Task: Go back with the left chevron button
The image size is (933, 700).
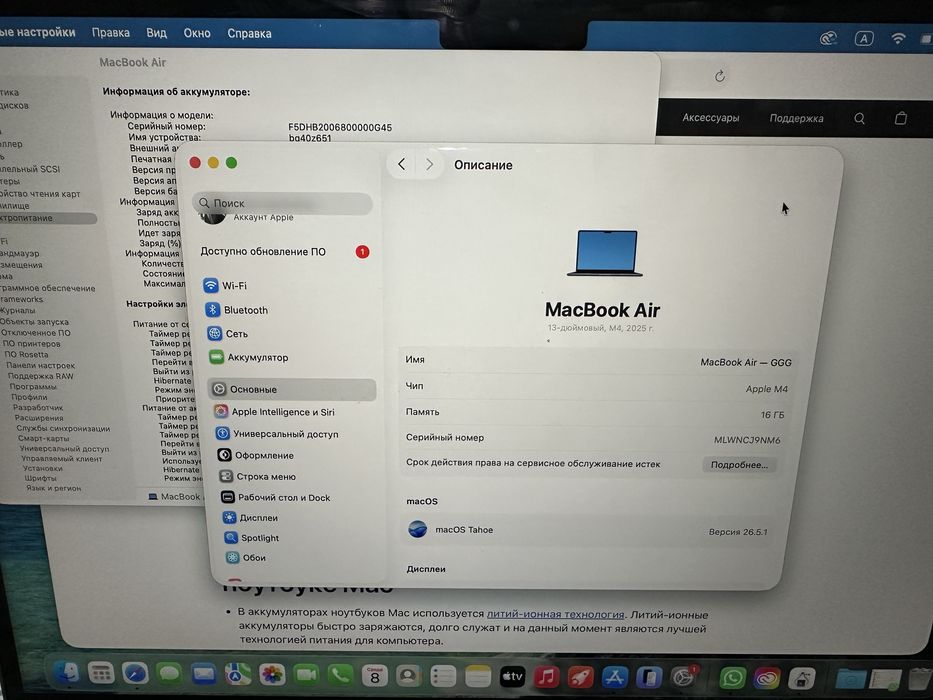Action: pos(402,164)
